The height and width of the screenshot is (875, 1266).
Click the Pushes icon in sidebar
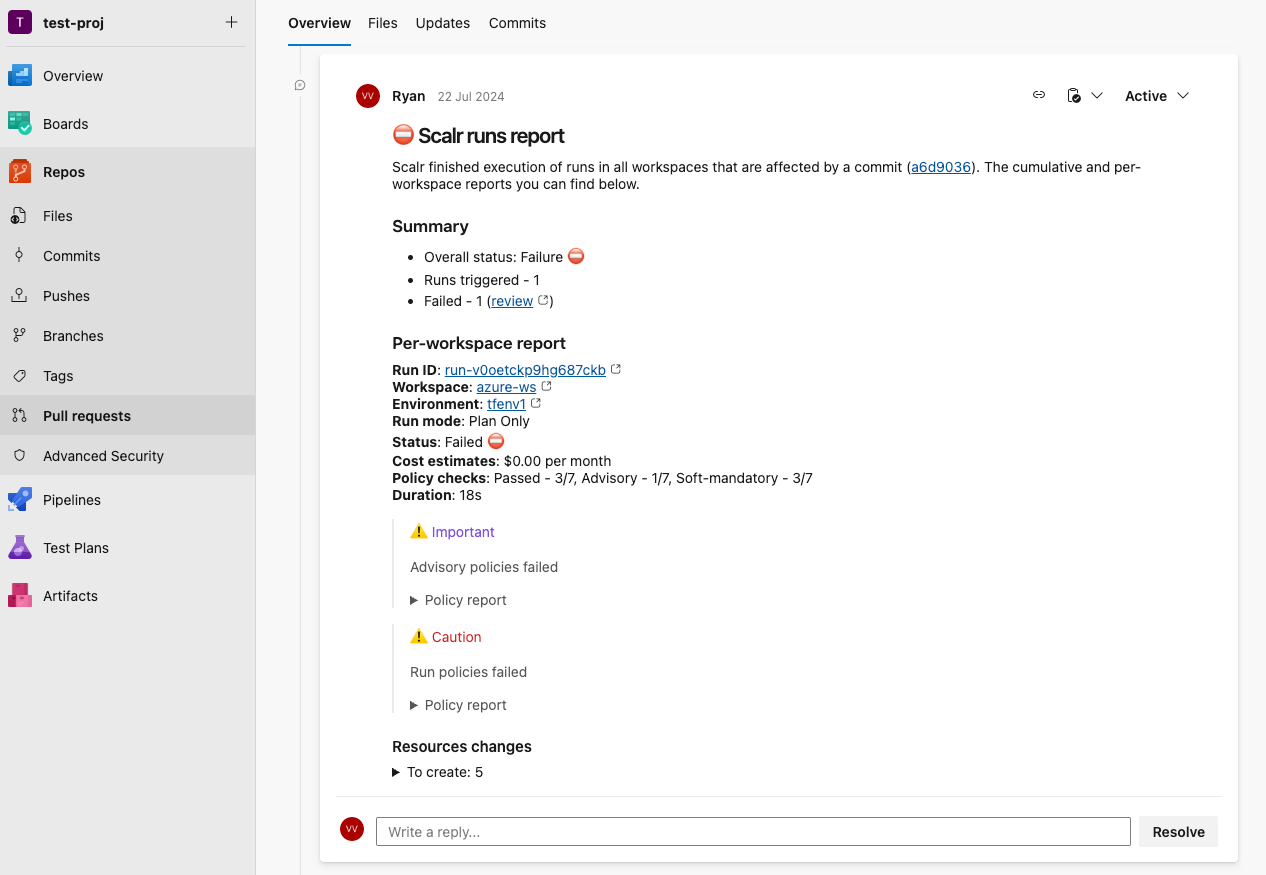coord(19,296)
